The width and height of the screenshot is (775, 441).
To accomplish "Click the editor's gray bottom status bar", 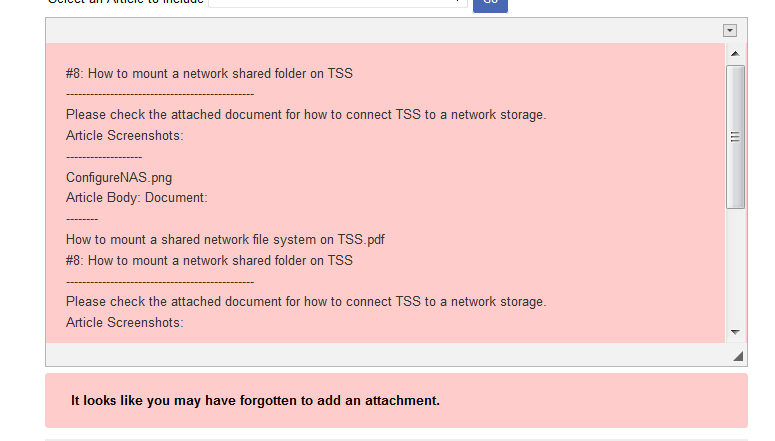I will 388,354.
